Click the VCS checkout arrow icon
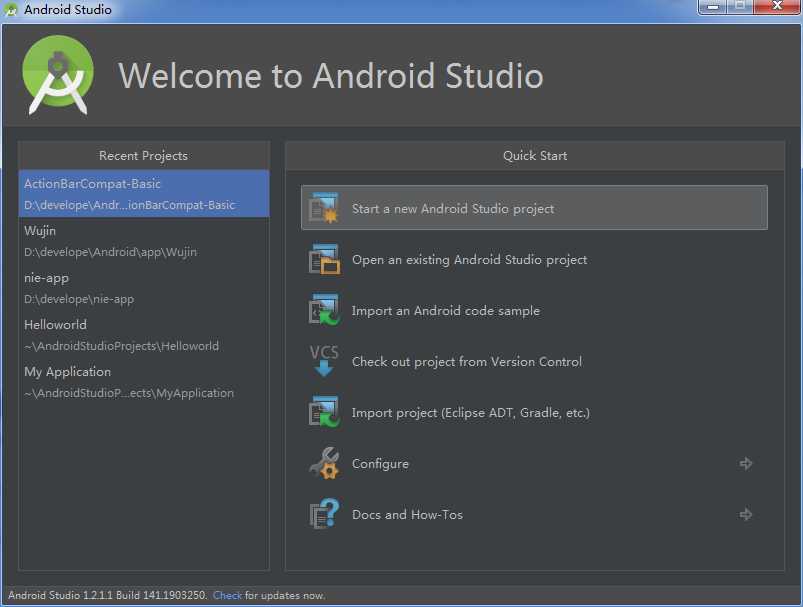The image size is (803, 607). [324, 361]
